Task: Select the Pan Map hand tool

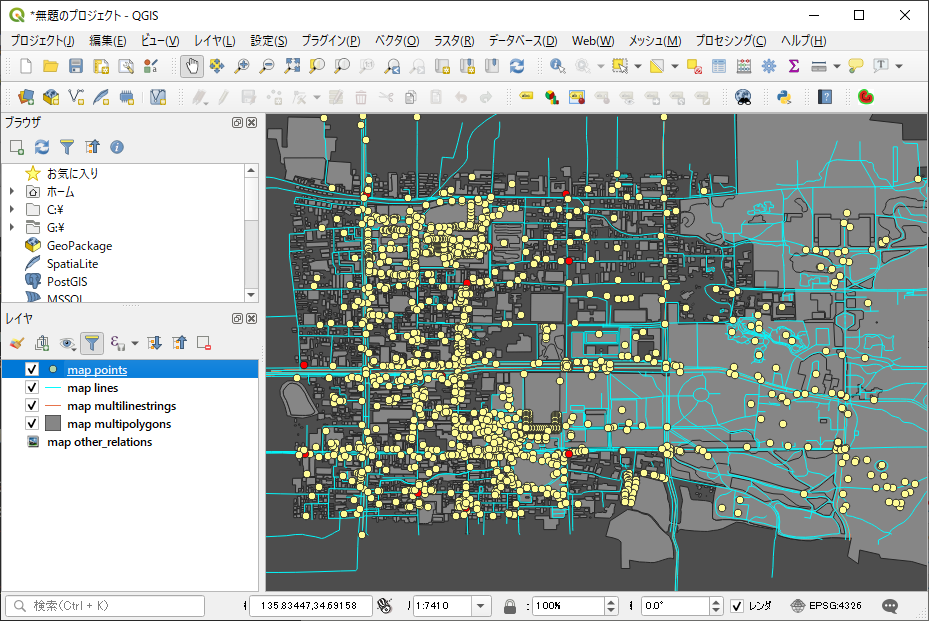Action: tap(191, 66)
